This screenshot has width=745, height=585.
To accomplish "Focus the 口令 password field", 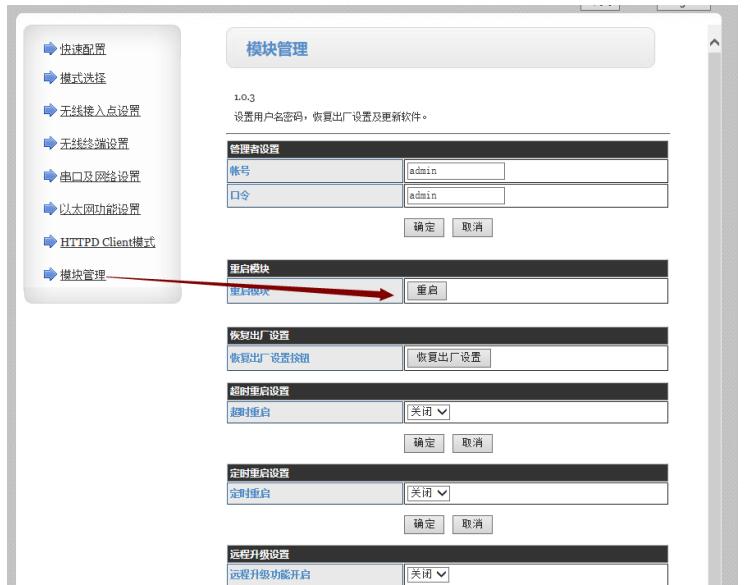I will point(455,196).
